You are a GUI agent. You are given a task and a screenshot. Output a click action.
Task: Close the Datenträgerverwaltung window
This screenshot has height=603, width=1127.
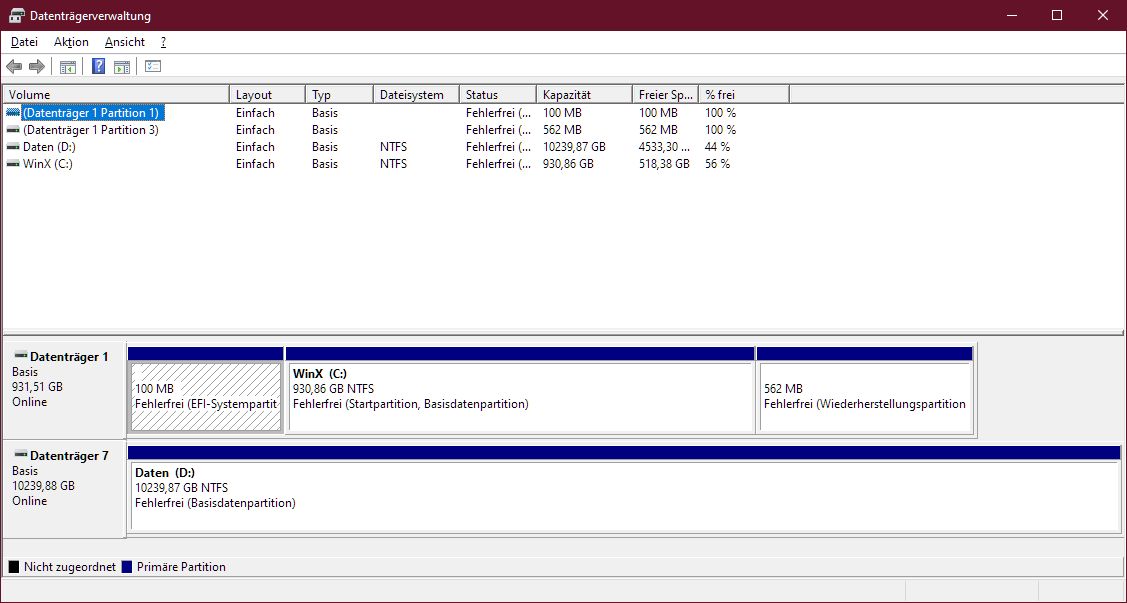click(1103, 15)
